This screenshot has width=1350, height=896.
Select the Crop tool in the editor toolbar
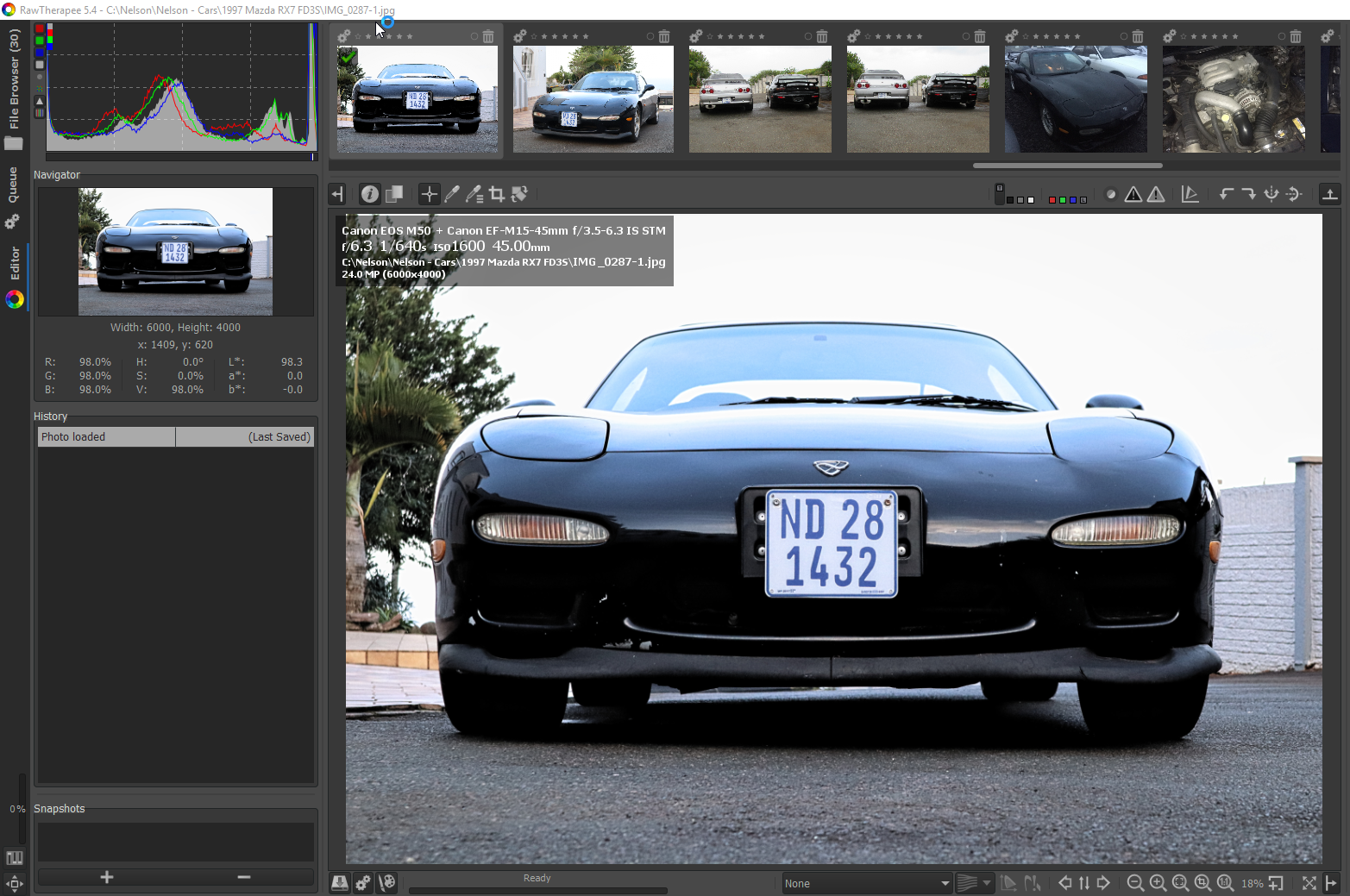click(x=497, y=194)
